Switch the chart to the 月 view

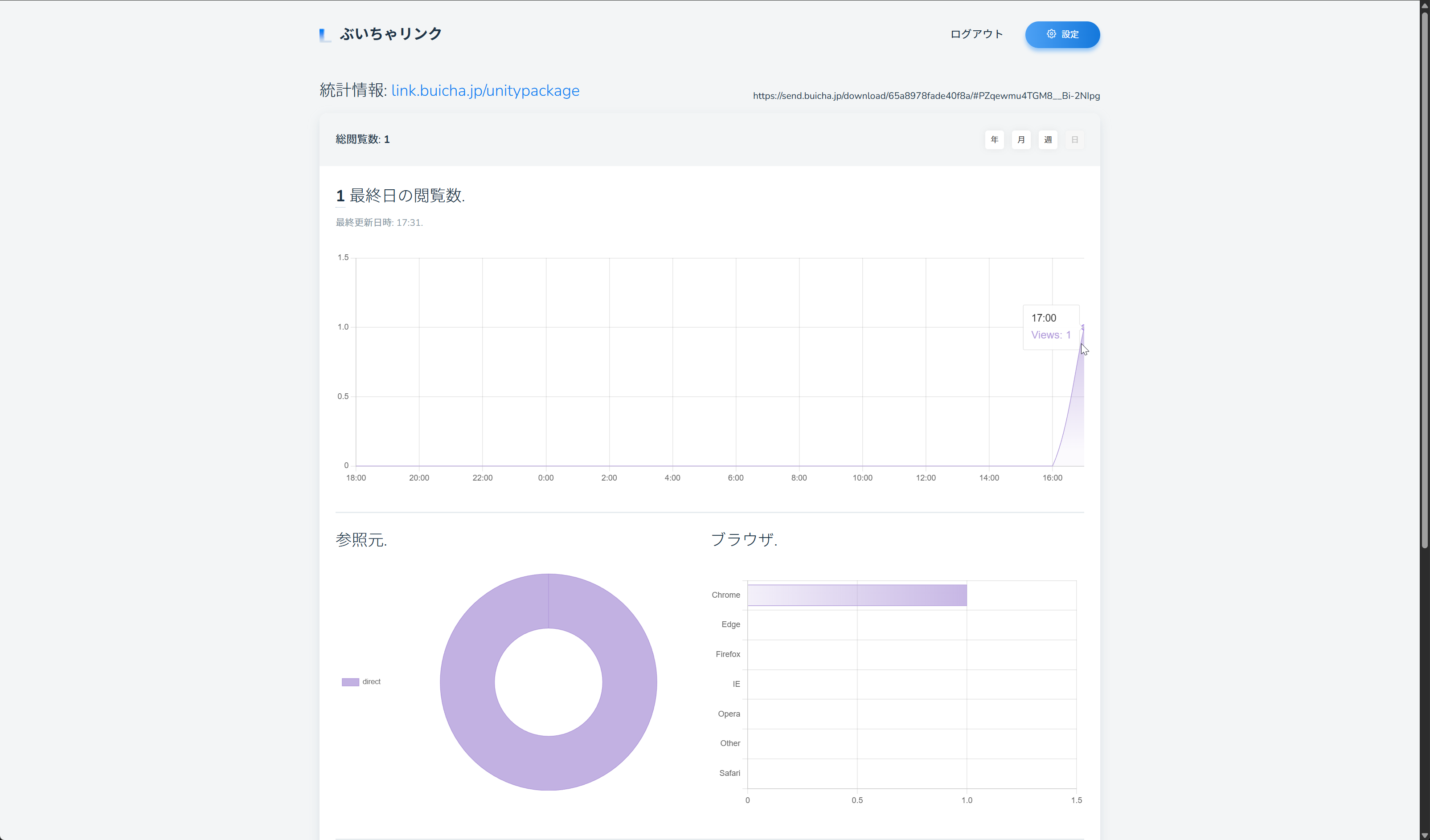1020,139
